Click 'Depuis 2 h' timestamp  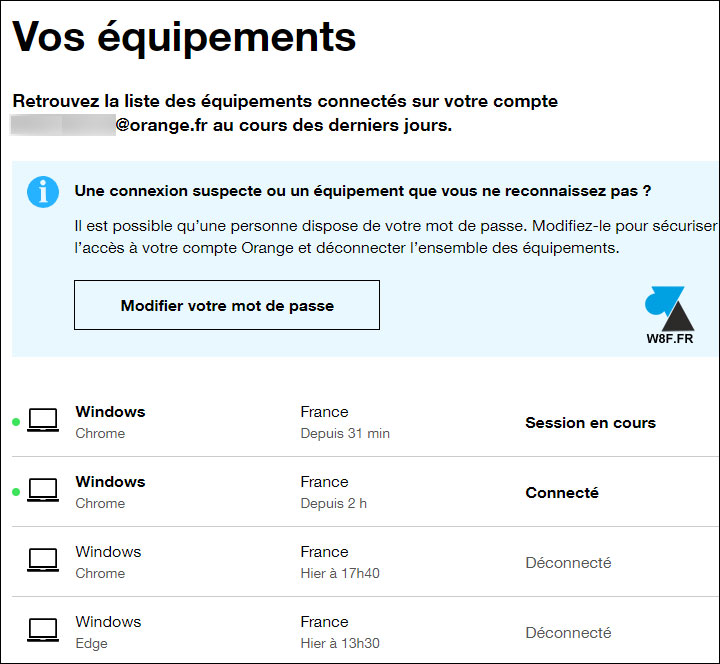333,503
